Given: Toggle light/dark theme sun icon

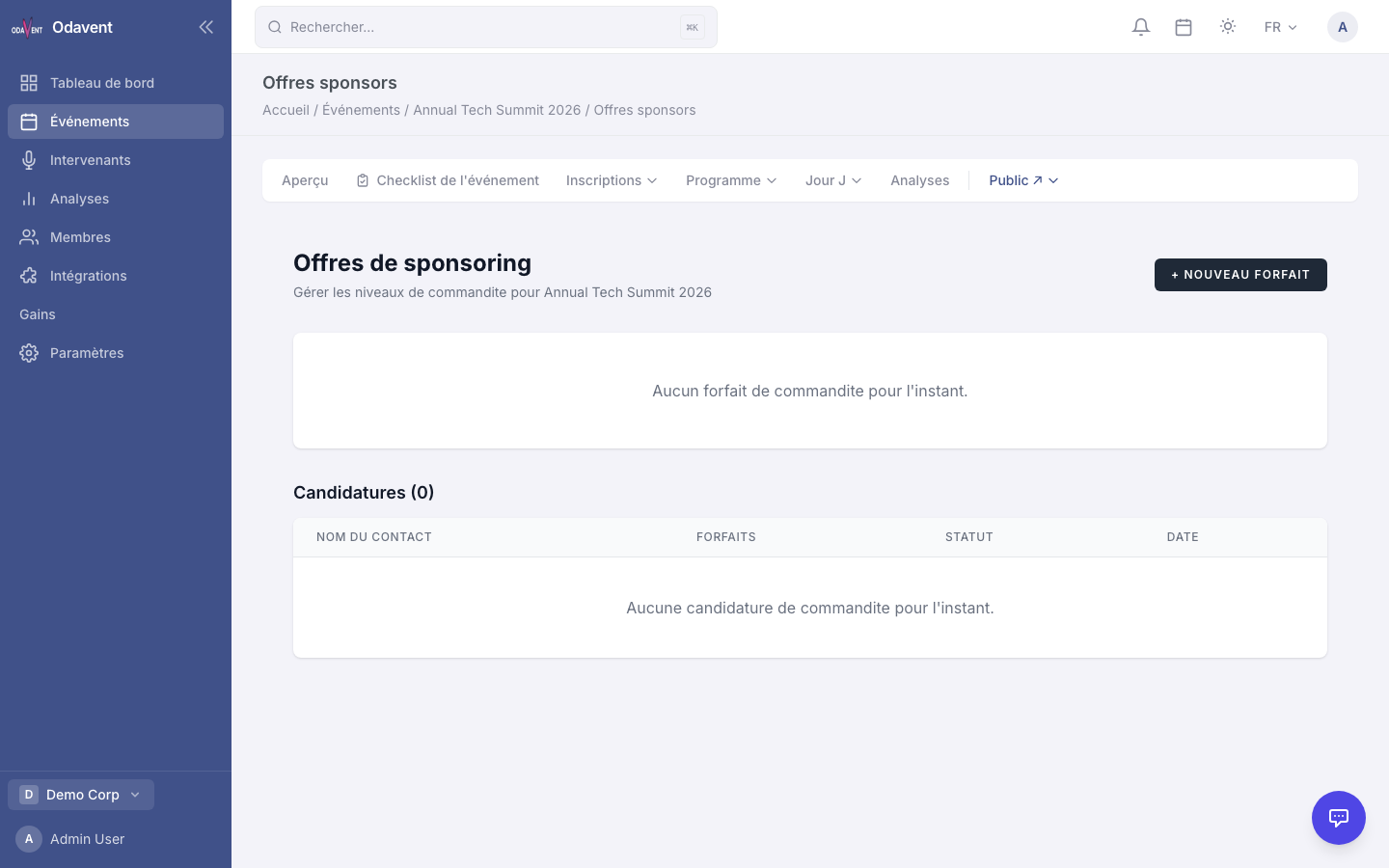Looking at the screenshot, I should point(1228,27).
